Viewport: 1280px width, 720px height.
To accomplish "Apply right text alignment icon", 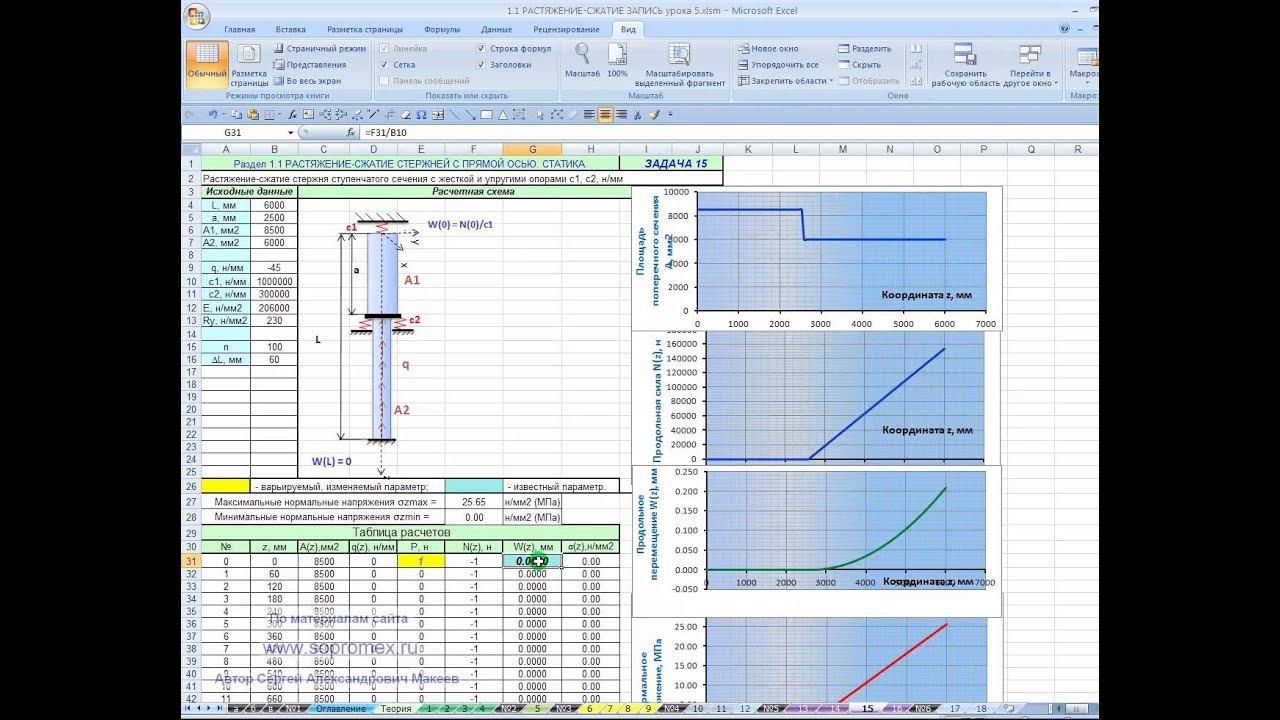I will (621, 115).
